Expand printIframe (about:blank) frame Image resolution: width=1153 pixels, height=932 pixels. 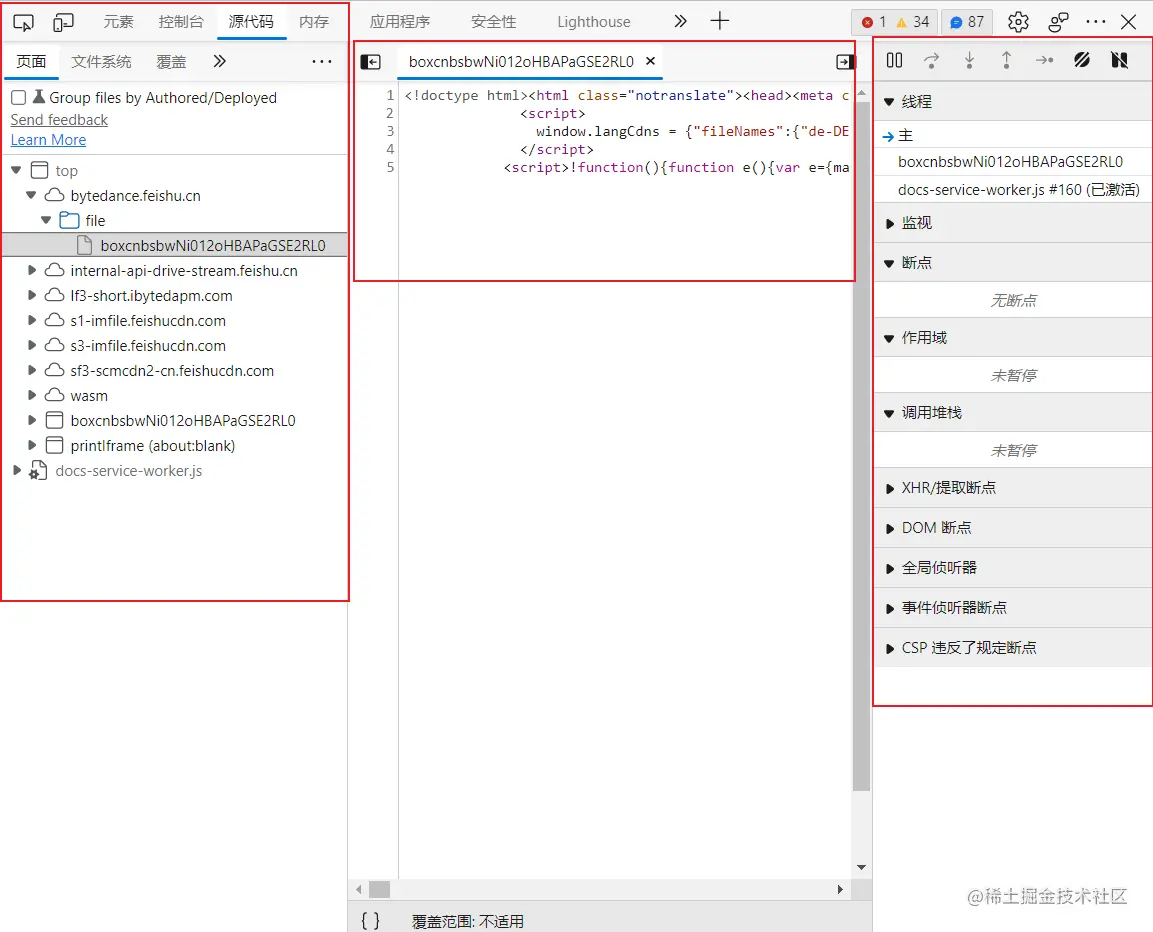point(32,445)
